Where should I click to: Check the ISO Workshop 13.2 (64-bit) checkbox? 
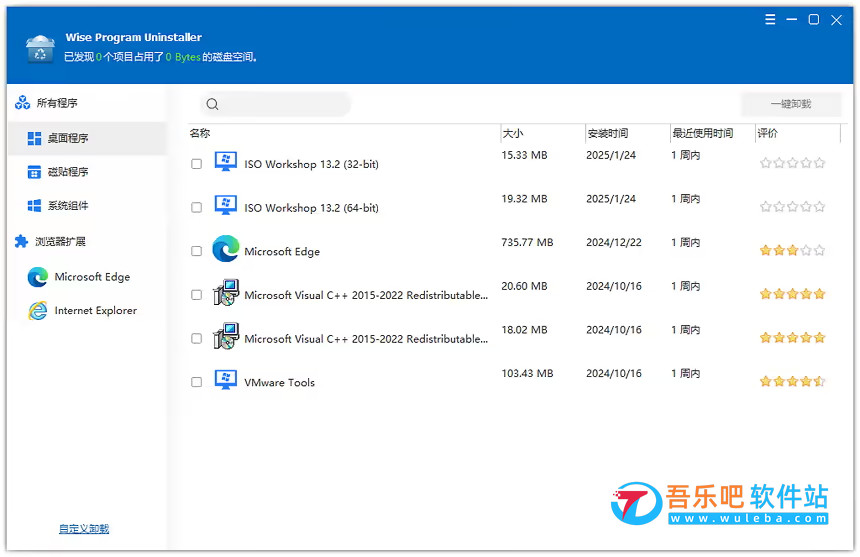pyautogui.click(x=196, y=207)
